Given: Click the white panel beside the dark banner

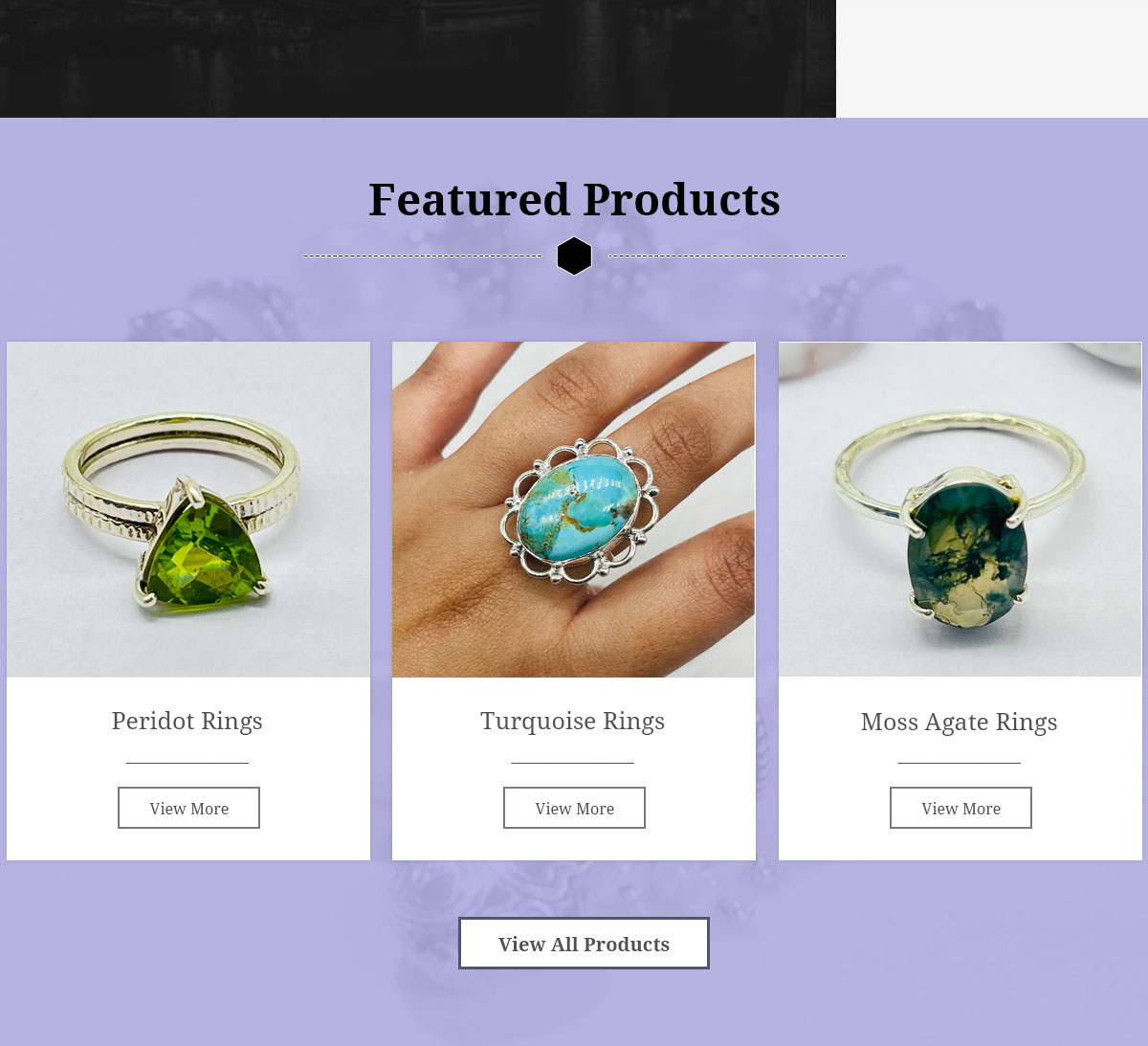Looking at the screenshot, I should coord(992,58).
